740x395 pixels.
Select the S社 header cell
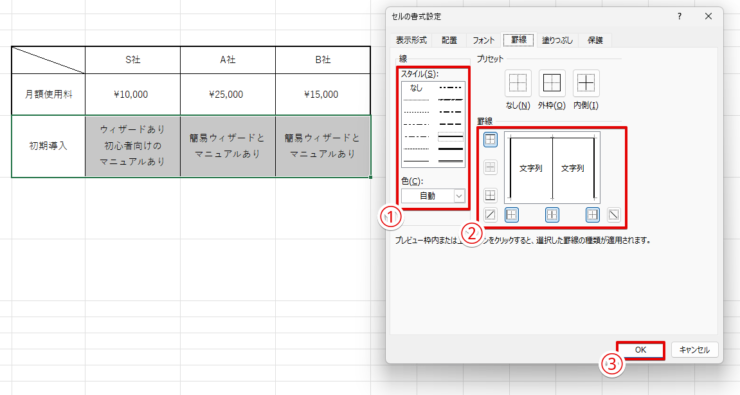click(x=133, y=60)
